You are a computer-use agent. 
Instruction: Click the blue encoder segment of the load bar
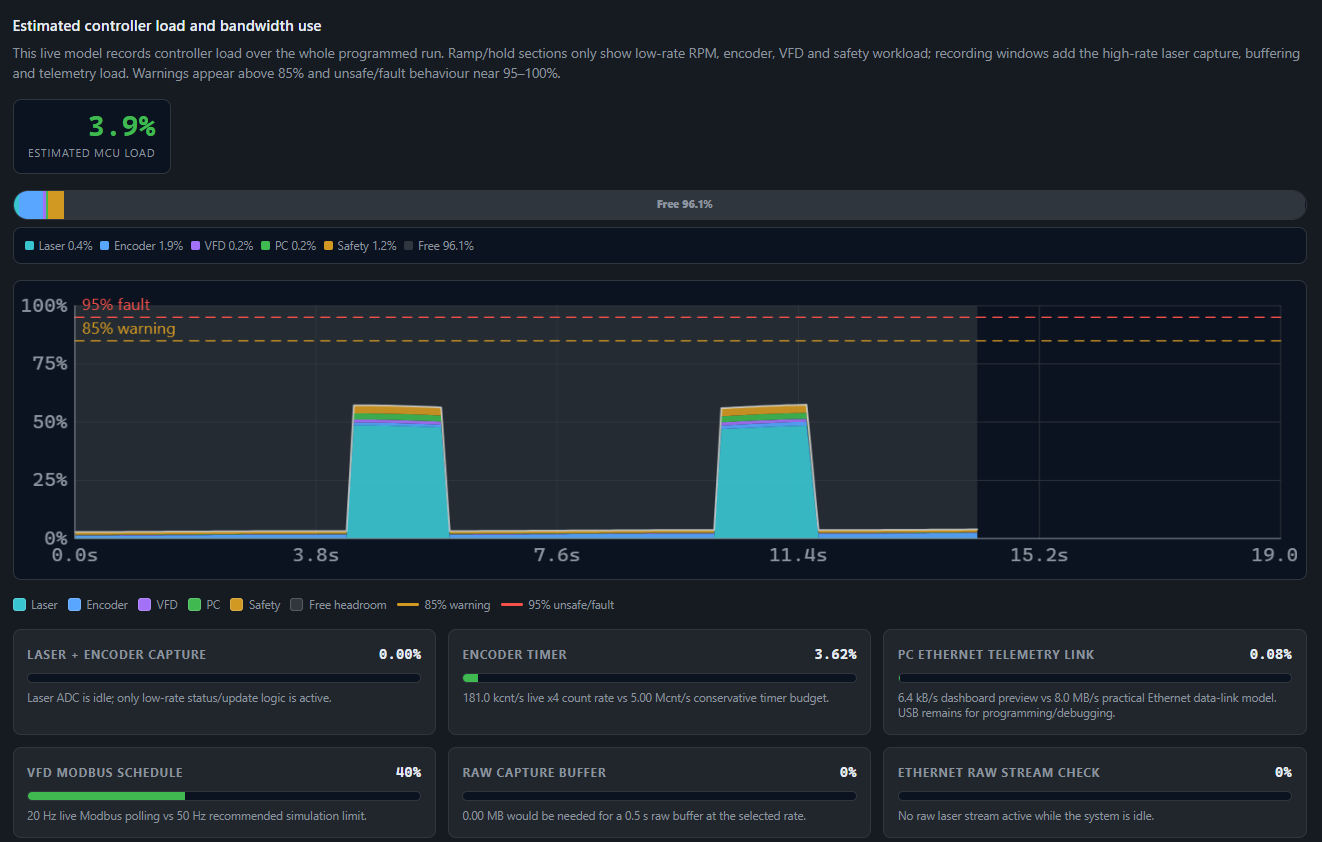click(32, 204)
